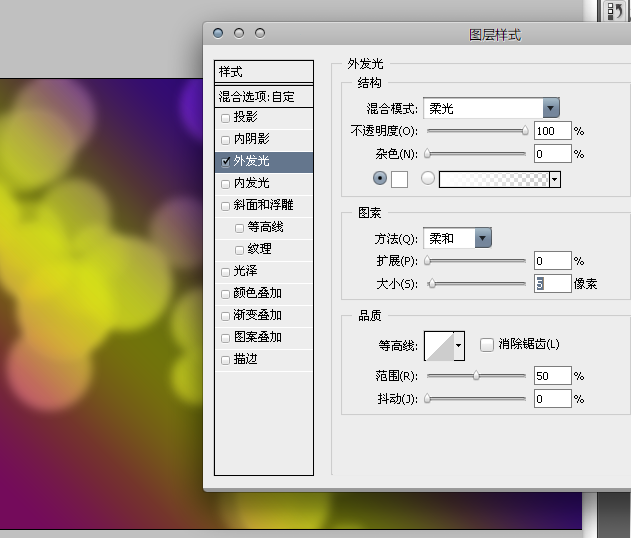
Task: Select the 内发光 style row label
Action: pyautogui.click(x=252, y=183)
